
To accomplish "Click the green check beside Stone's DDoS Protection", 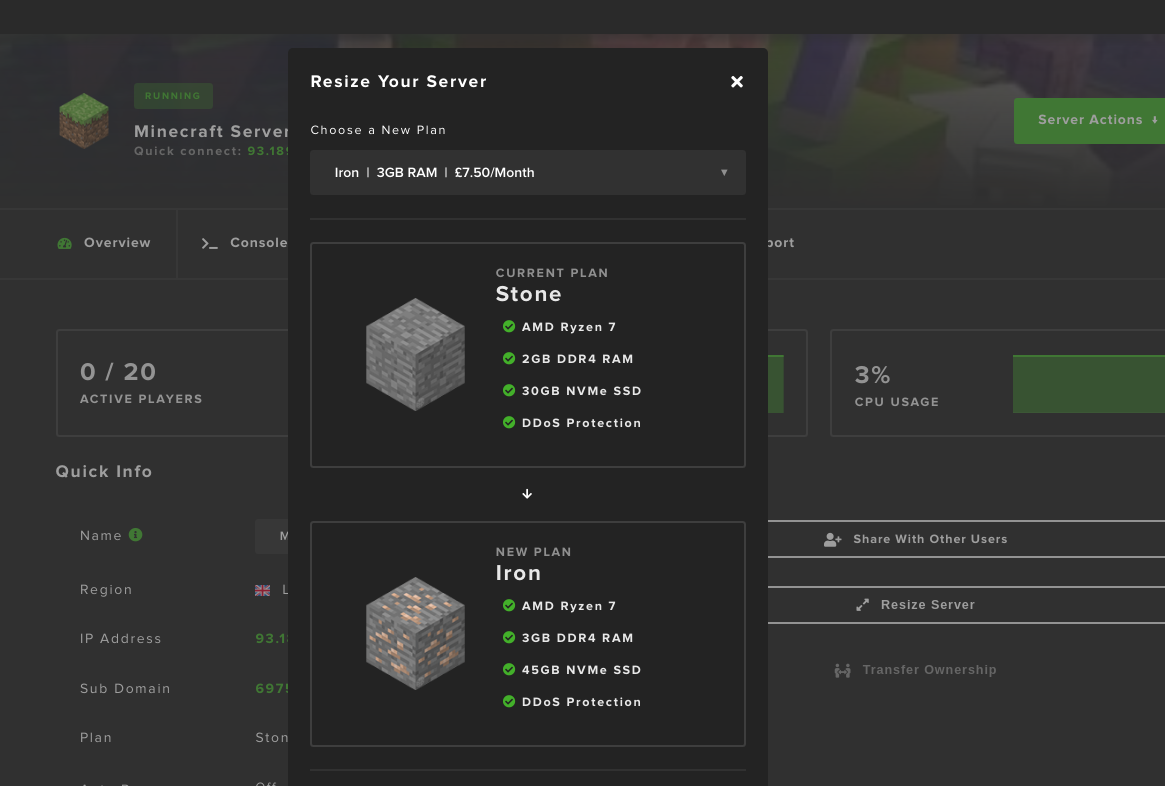I will pos(509,422).
